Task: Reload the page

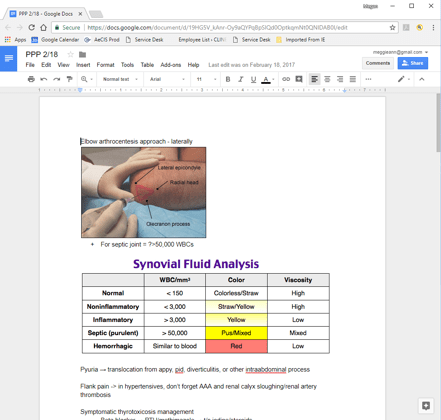Action: 31,27
